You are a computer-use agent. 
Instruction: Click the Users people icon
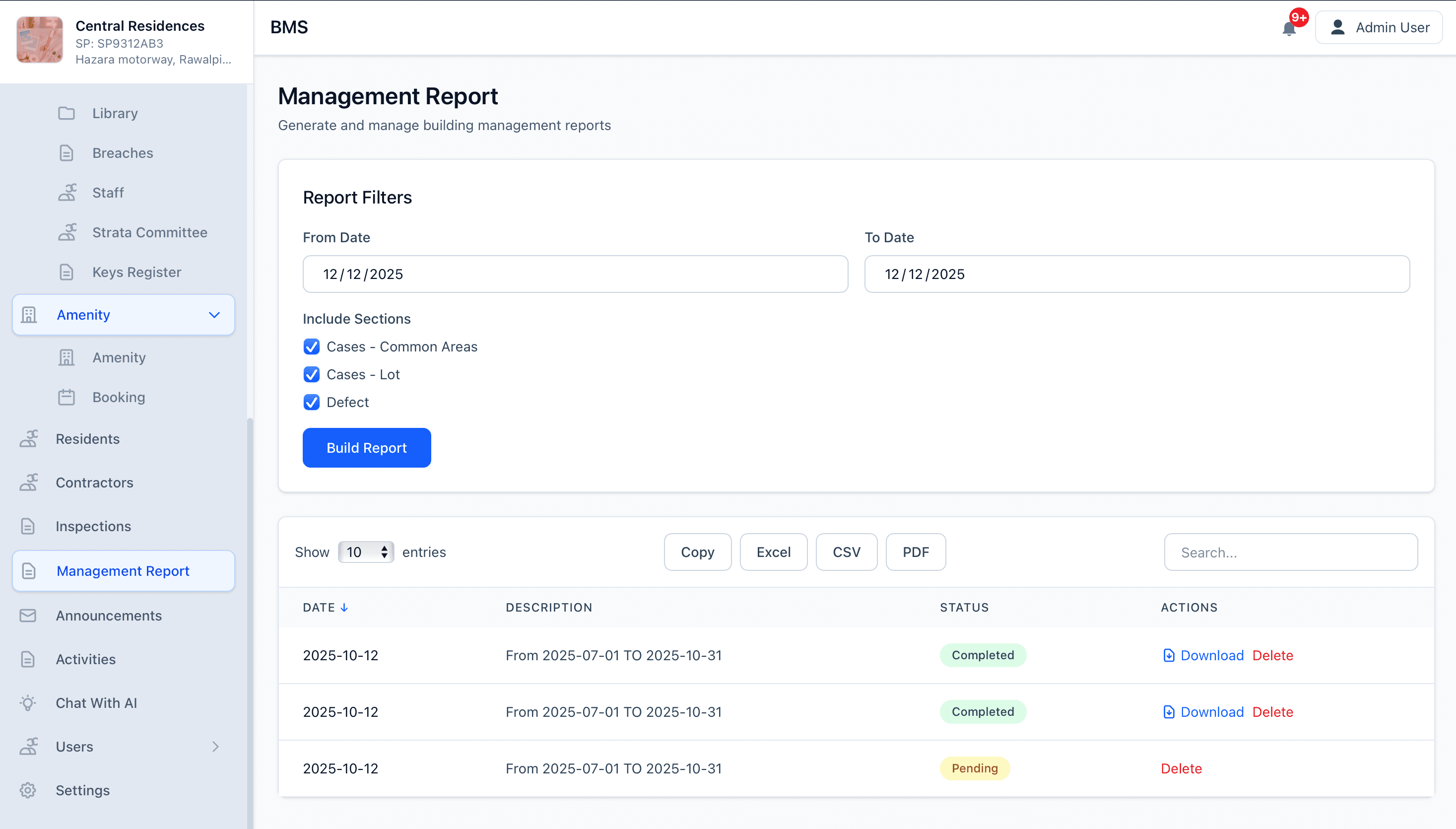click(x=28, y=747)
